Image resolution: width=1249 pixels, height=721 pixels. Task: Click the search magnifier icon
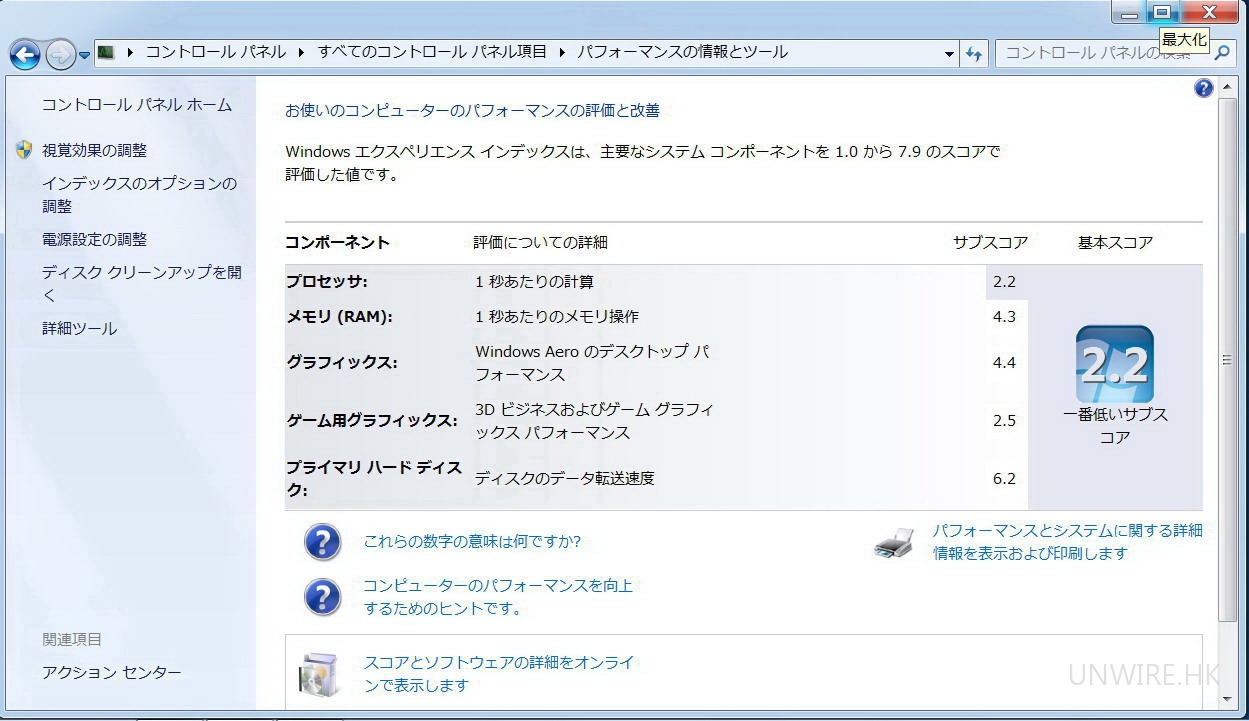tap(1221, 53)
